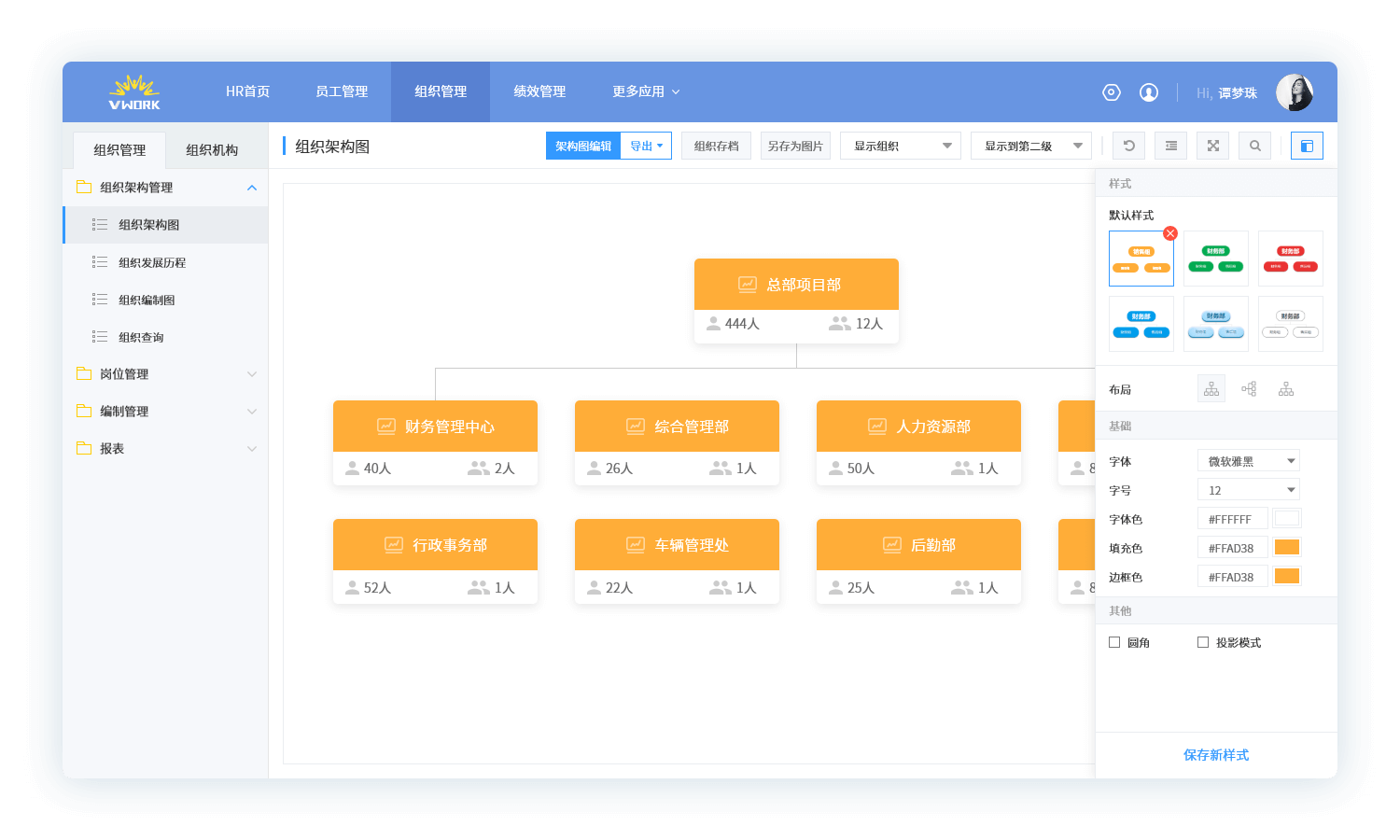This screenshot has width=1400, height=840.
Task: Click the indent list icon in toolbar
Action: 1170,146
